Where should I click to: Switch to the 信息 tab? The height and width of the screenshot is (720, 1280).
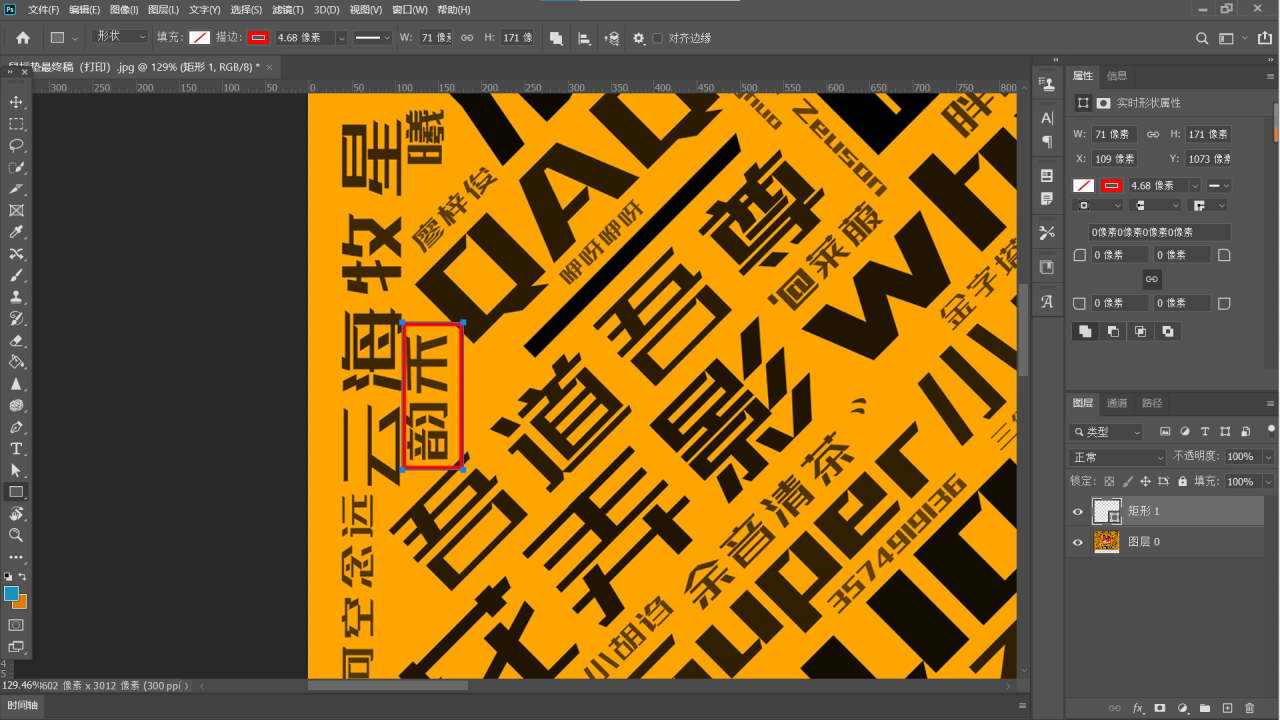coord(1117,76)
